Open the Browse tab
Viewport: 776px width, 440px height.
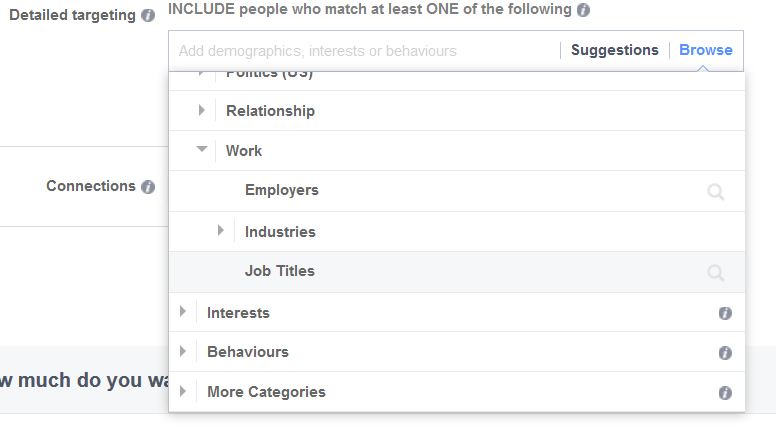(705, 50)
